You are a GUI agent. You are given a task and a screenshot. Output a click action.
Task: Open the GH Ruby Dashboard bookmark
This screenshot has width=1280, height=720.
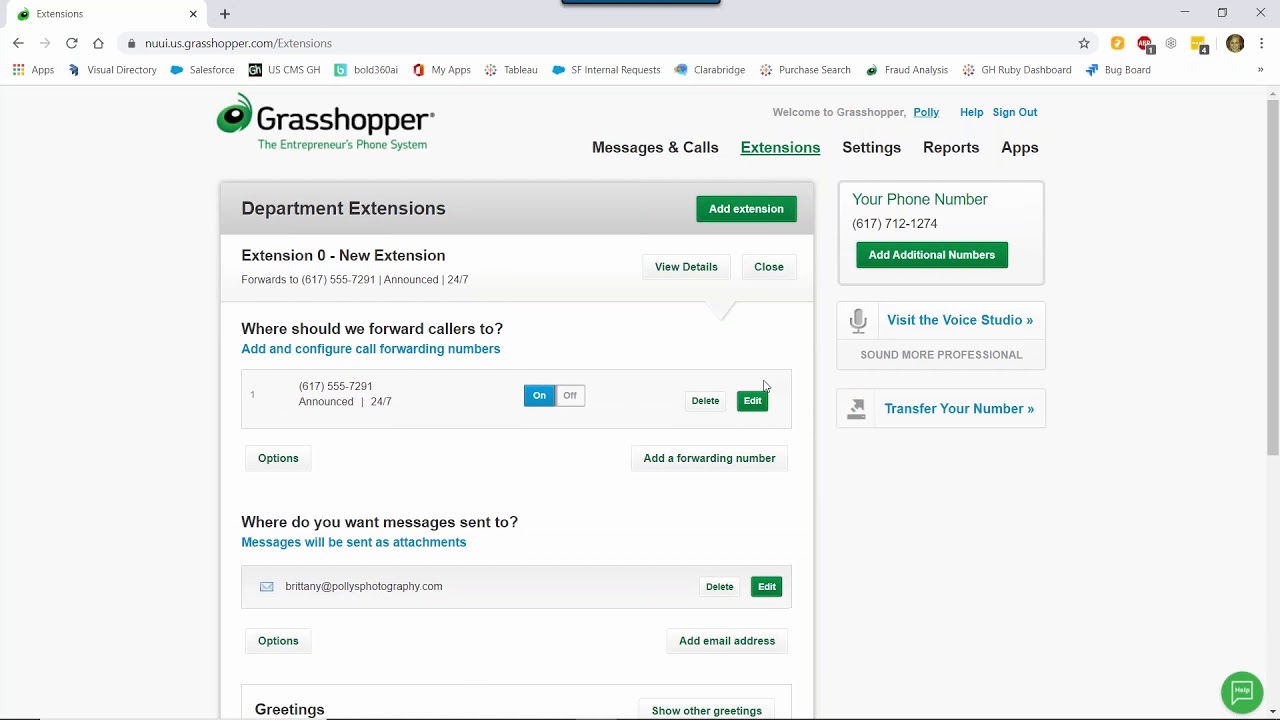pyautogui.click(x=1016, y=70)
